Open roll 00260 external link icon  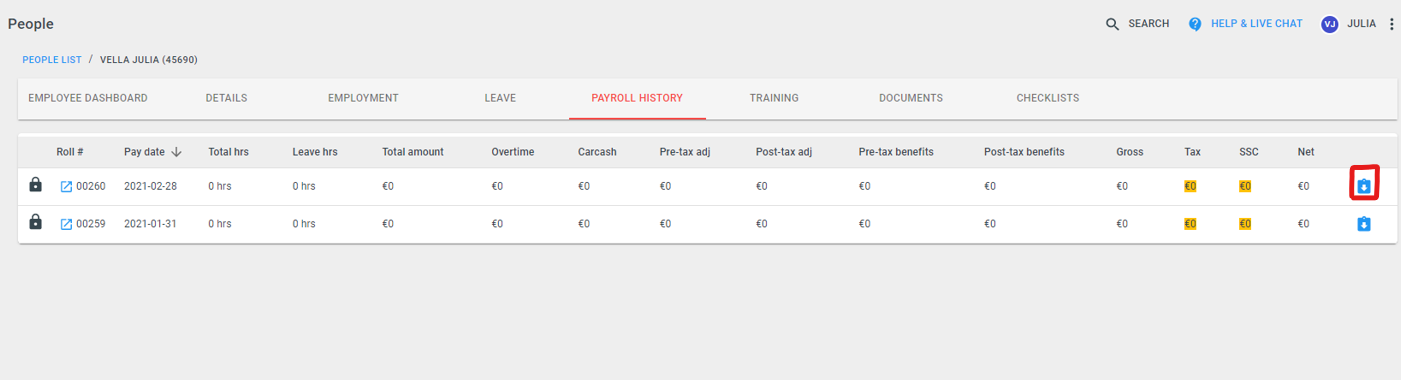(x=66, y=186)
